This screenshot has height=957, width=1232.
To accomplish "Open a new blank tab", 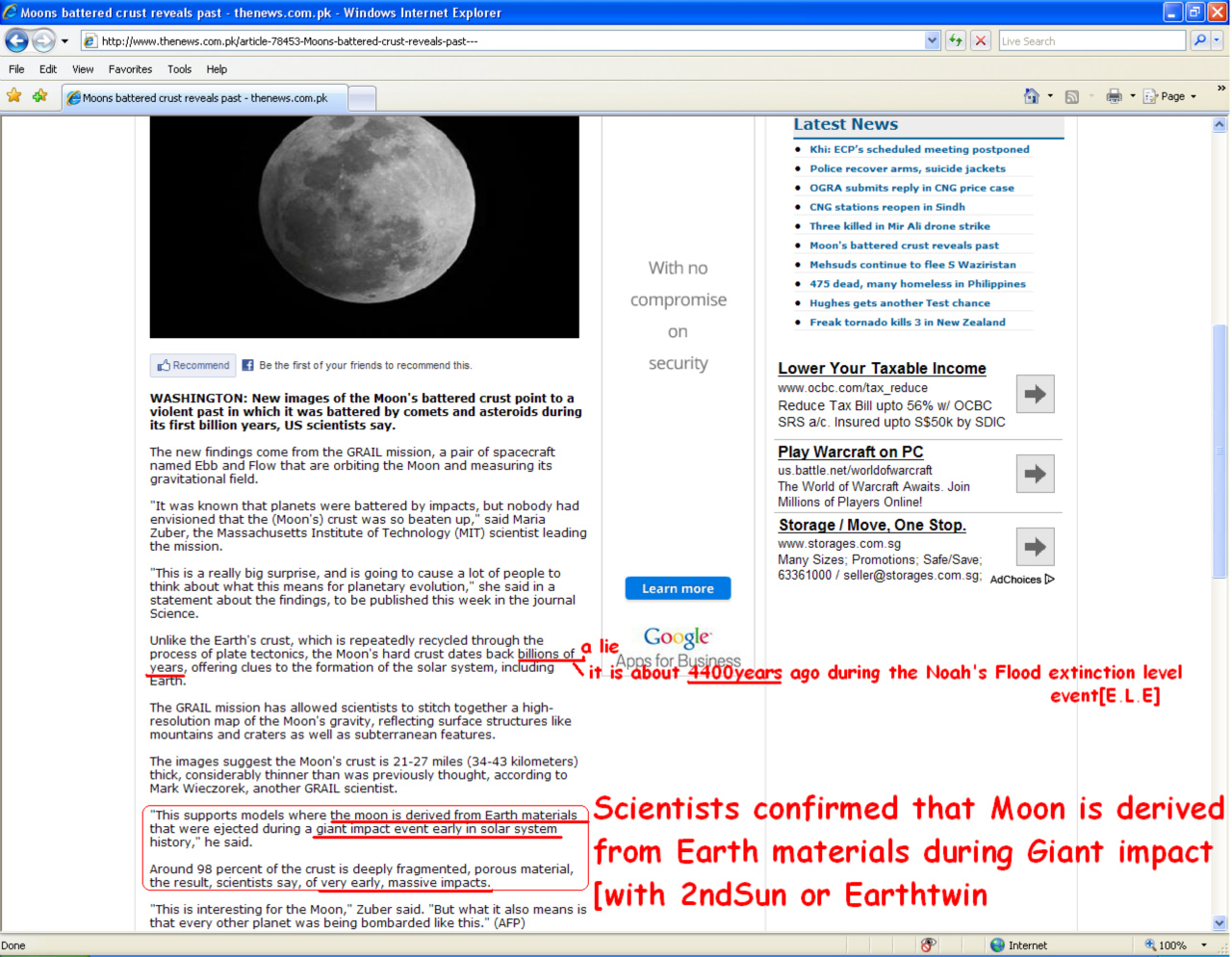I will point(362,98).
